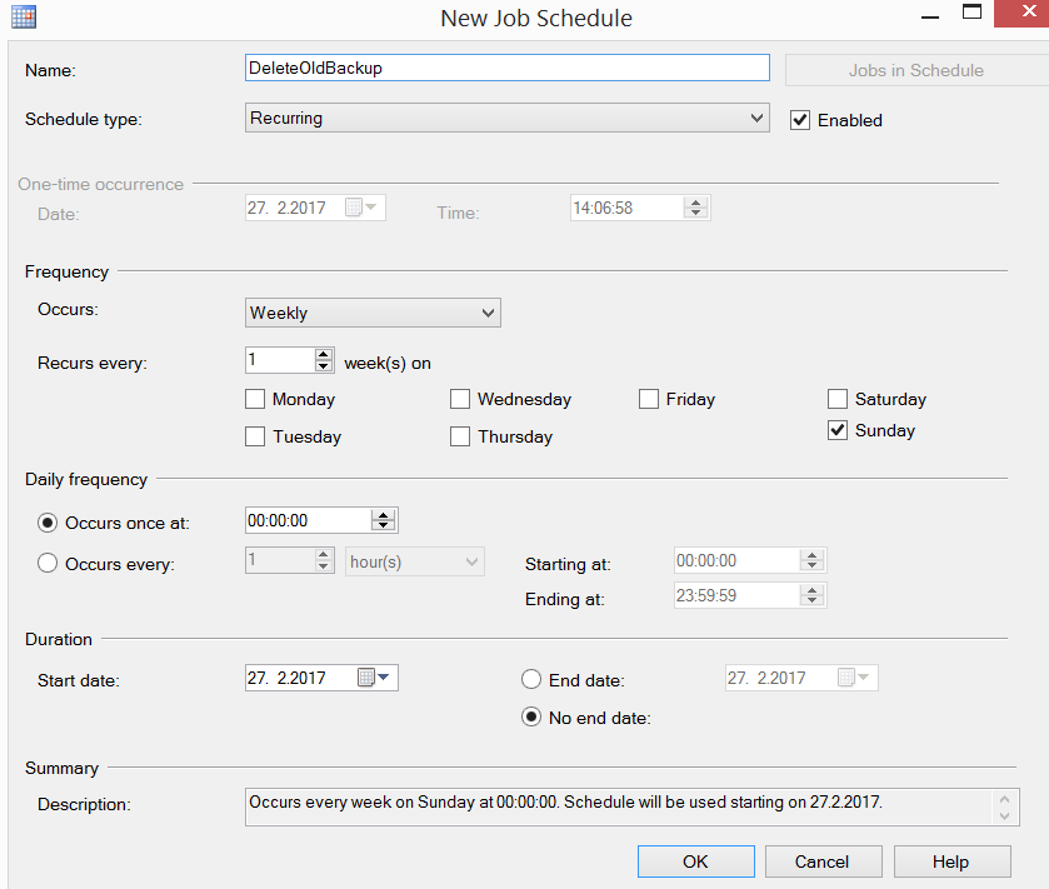Check the Wednesday checkbox

(x=460, y=399)
